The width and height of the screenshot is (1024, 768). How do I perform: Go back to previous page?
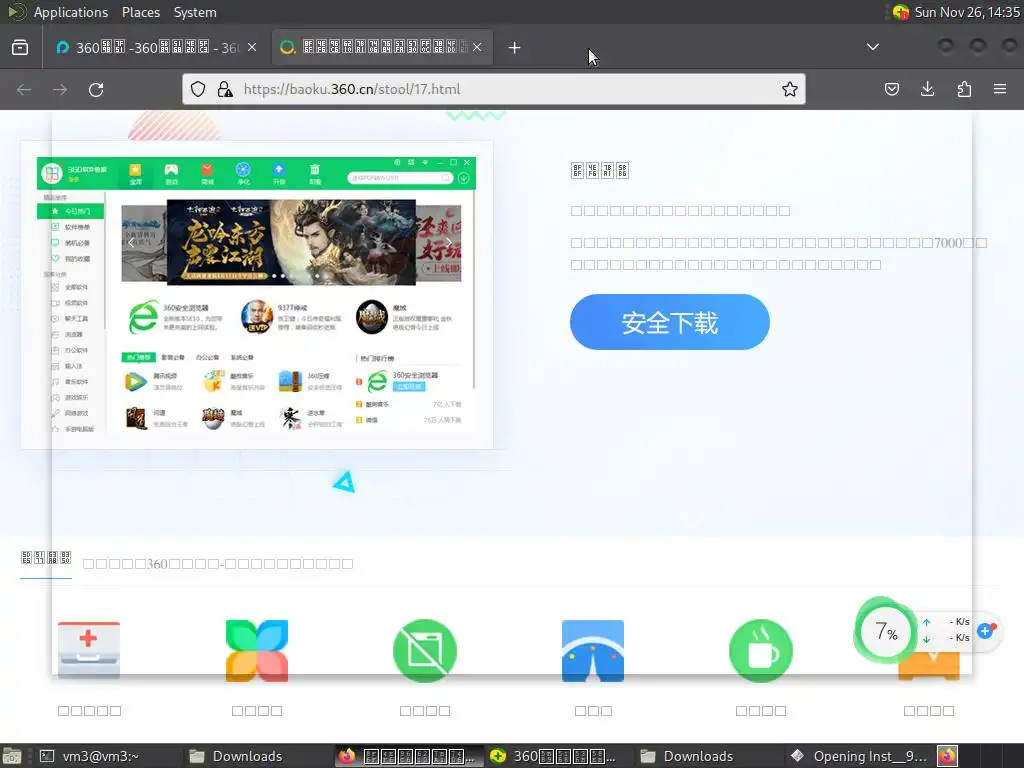click(x=24, y=89)
